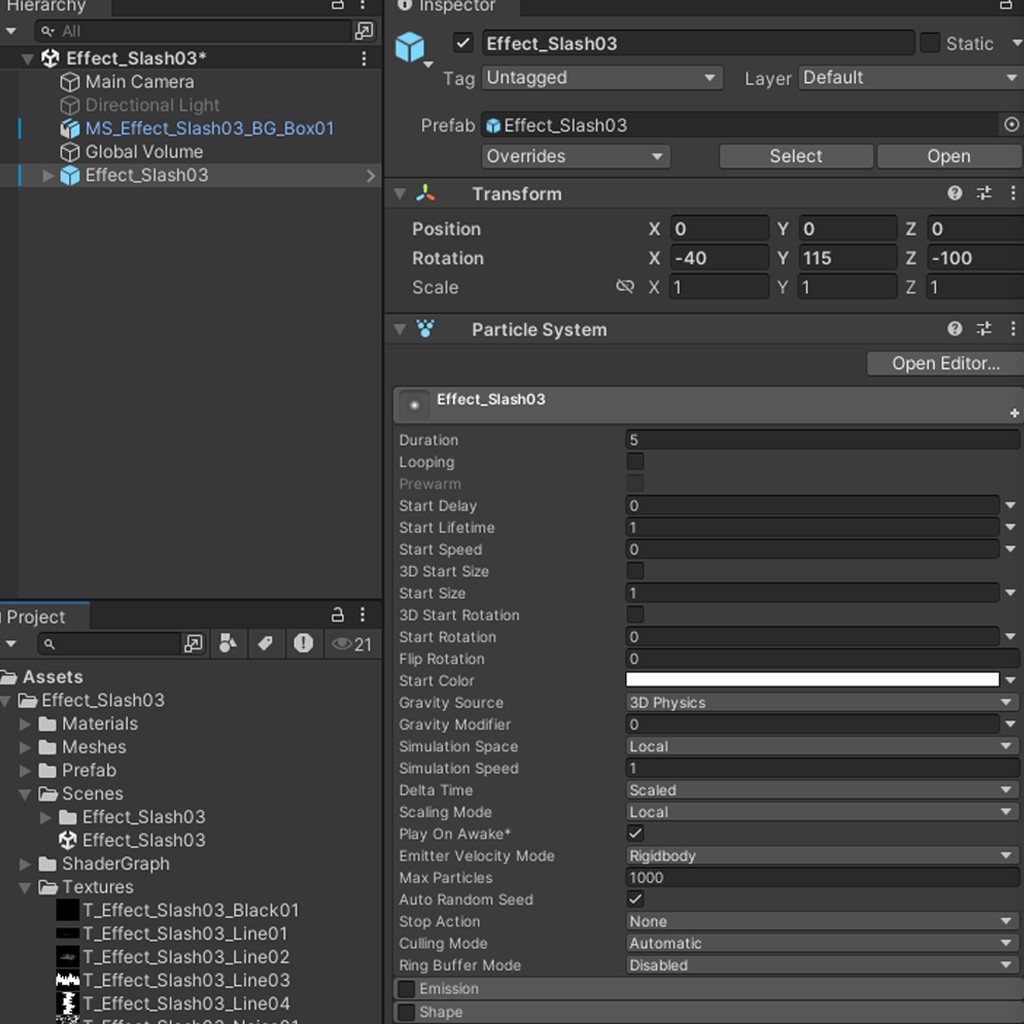
Task: Click the Scale constrain proportions link icon
Action: click(x=625, y=287)
